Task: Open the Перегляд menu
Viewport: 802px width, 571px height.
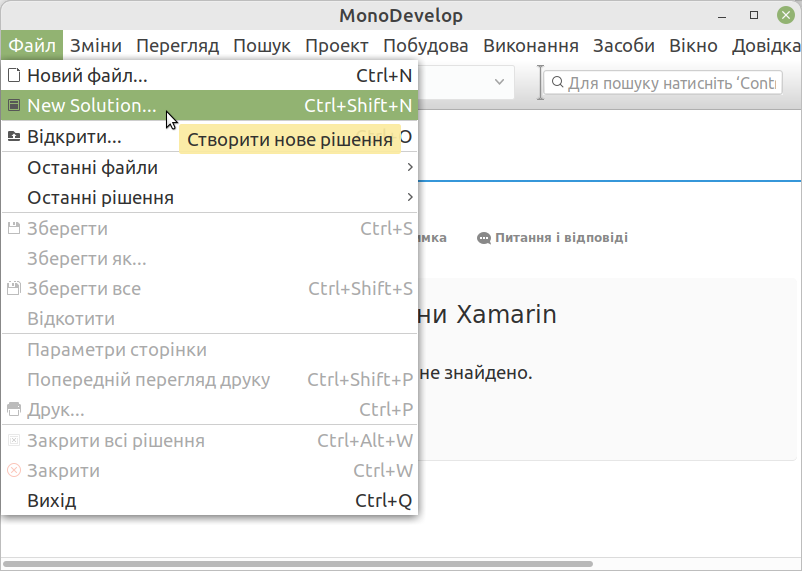Action: [x=177, y=46]
